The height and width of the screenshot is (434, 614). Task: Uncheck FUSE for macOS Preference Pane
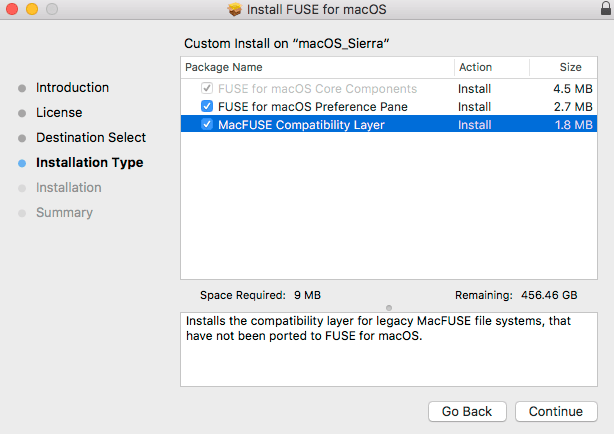click(x=207, y=107)
